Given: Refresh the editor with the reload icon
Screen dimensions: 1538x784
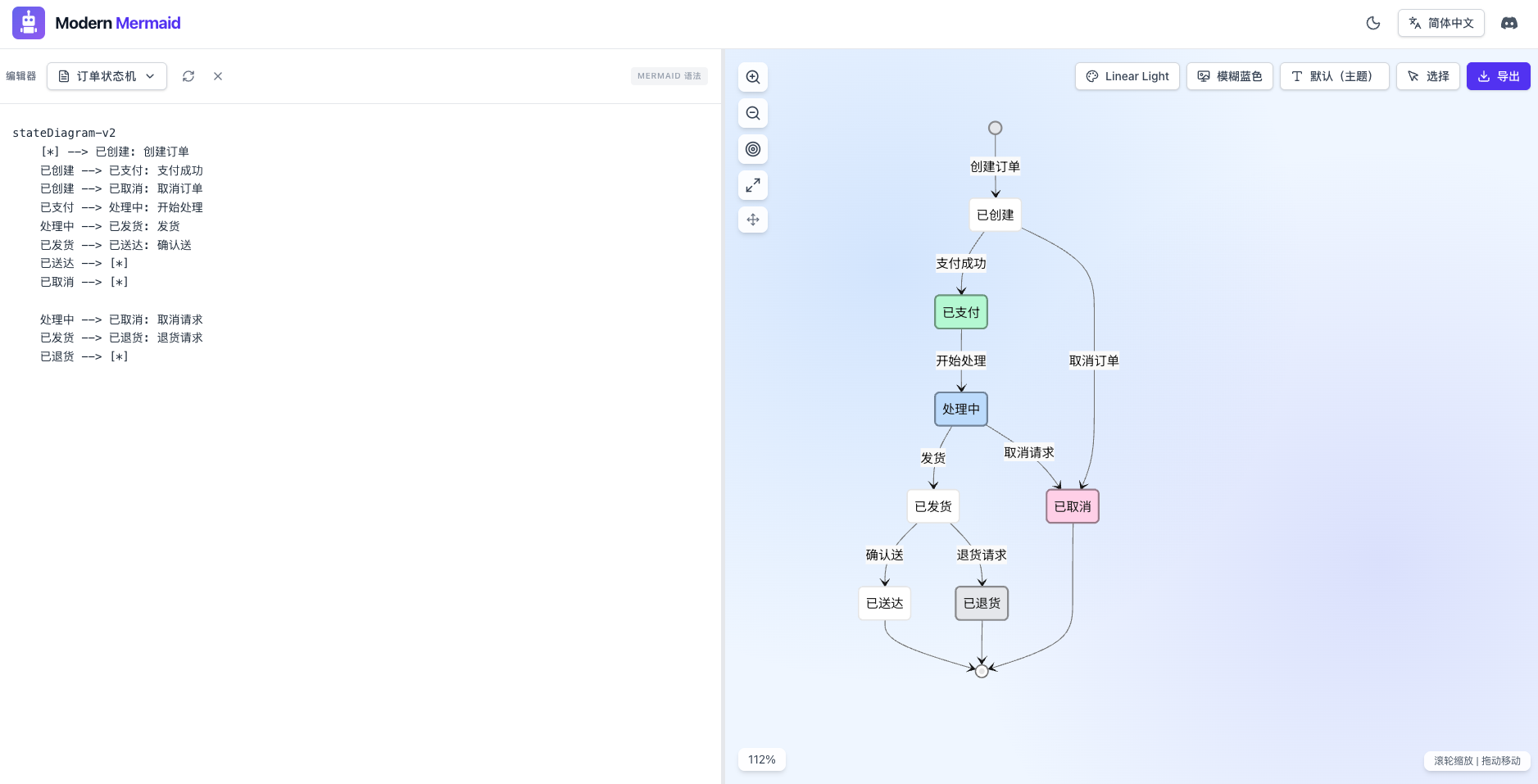Looking at the screenshot, I should pos(188,76).
